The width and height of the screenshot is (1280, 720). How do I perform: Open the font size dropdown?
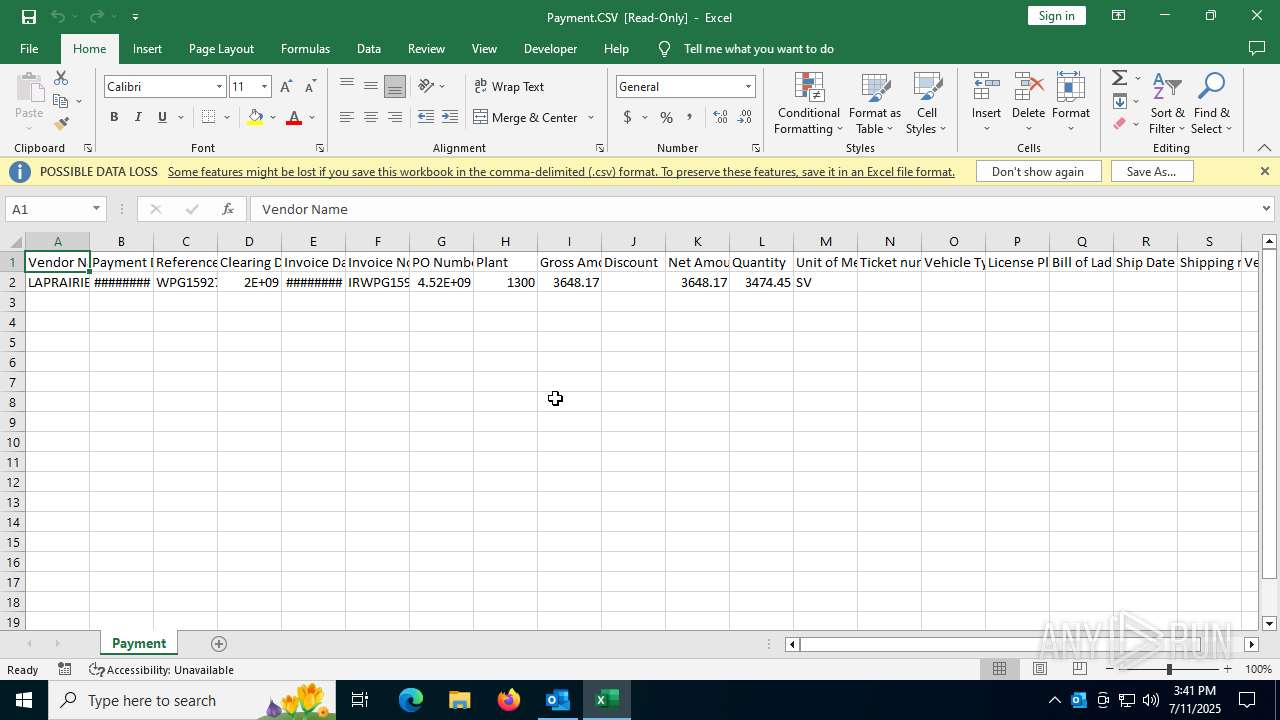pyautogui.click(x=264, y=87)
